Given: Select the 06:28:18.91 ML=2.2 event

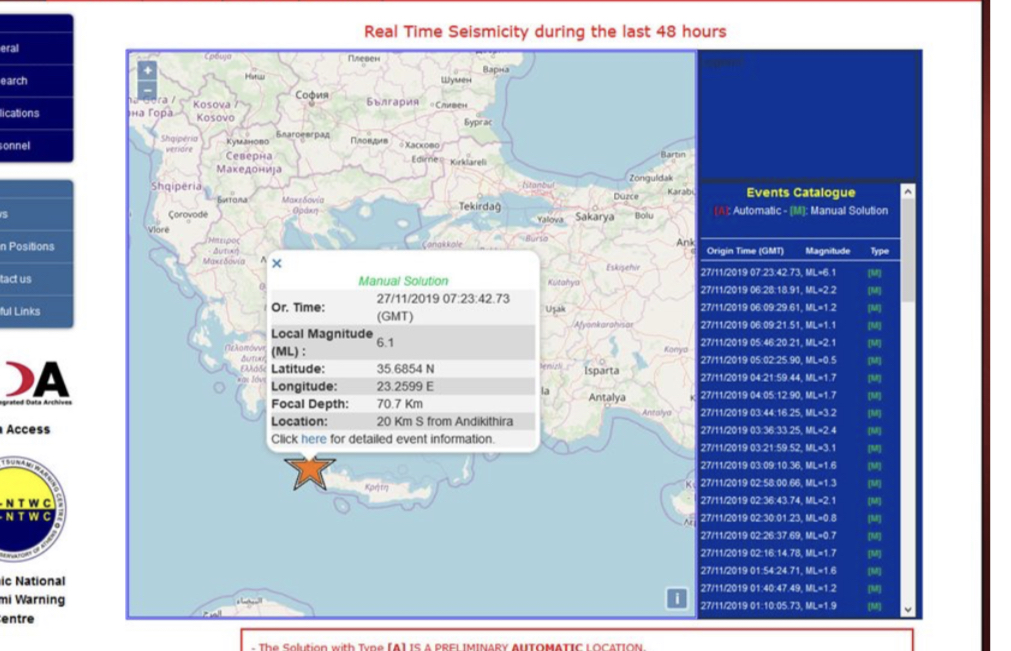Looking at the screenshot, I should click(x=792, y=290).
